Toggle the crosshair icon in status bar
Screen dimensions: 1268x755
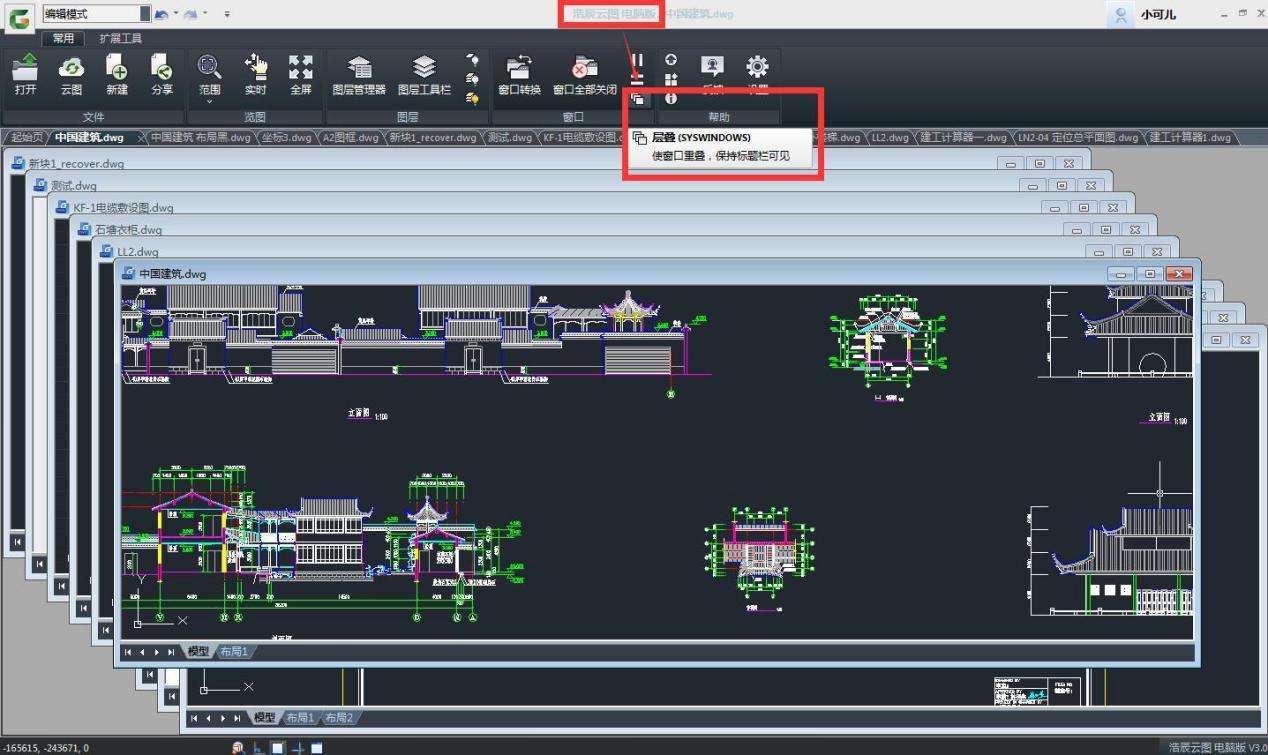297,747
